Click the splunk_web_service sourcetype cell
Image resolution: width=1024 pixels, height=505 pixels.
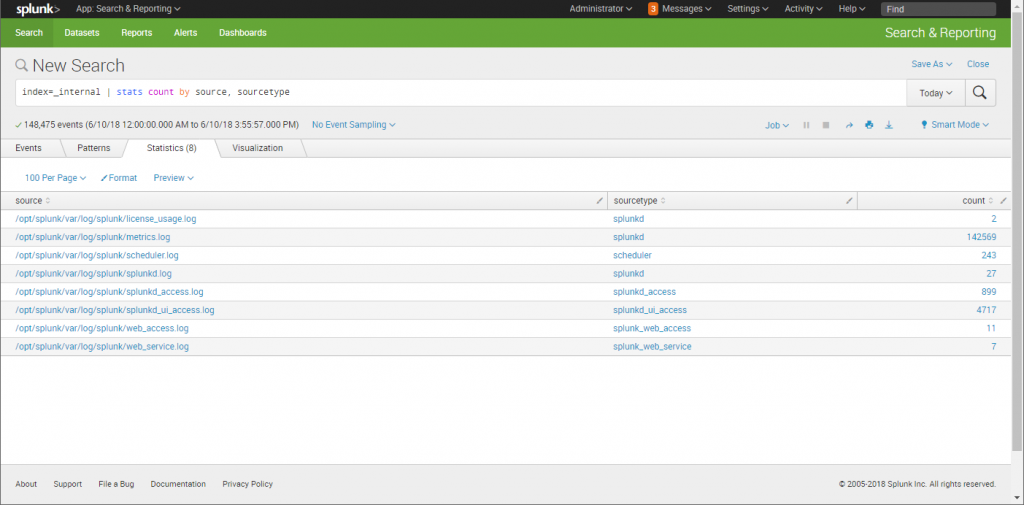click(x=652, y=347)
